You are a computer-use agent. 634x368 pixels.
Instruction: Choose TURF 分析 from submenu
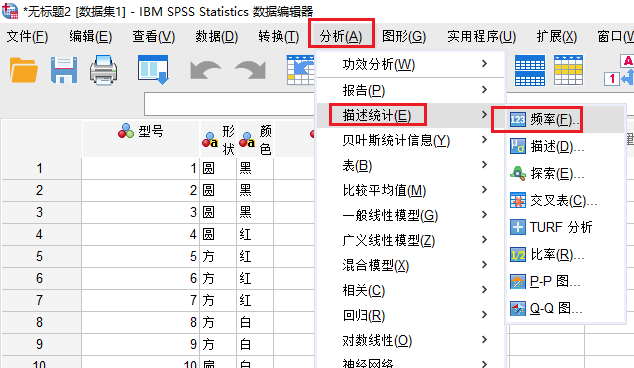565,227
